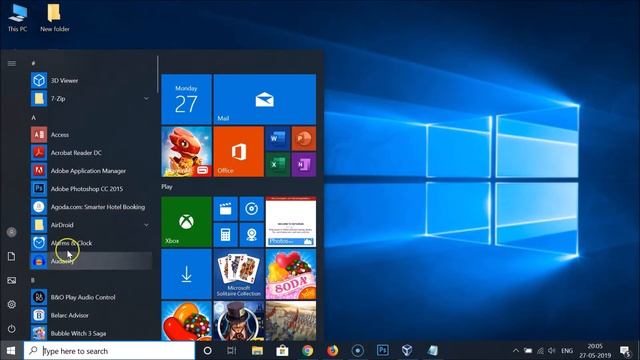
Task: Launch Chrome from taskbar
Action: point(307,351)
